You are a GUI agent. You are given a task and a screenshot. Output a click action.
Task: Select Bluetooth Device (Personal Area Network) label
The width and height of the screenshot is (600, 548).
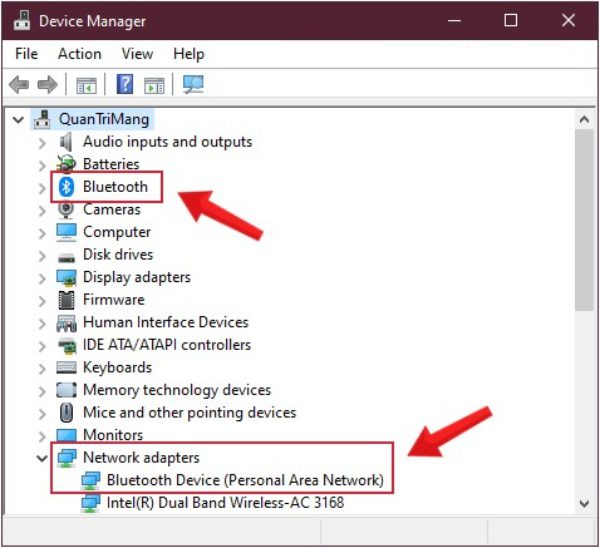pyautogui.click(x=245, y=480)
